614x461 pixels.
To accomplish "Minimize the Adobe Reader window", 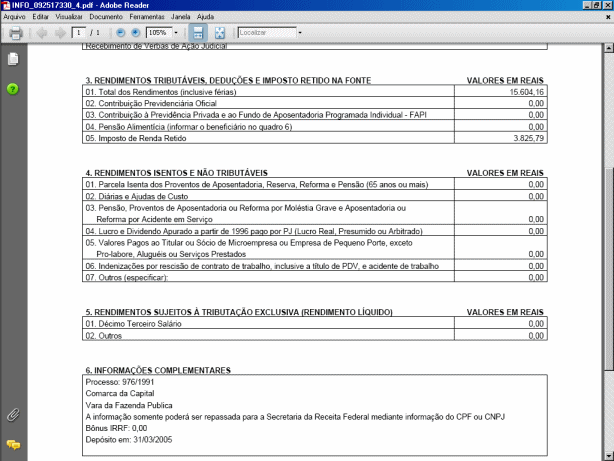I will pos(587,5).
